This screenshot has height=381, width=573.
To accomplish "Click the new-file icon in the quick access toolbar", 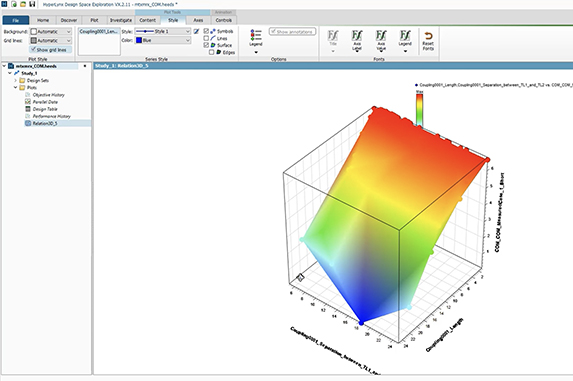I will tap(14, 4).
